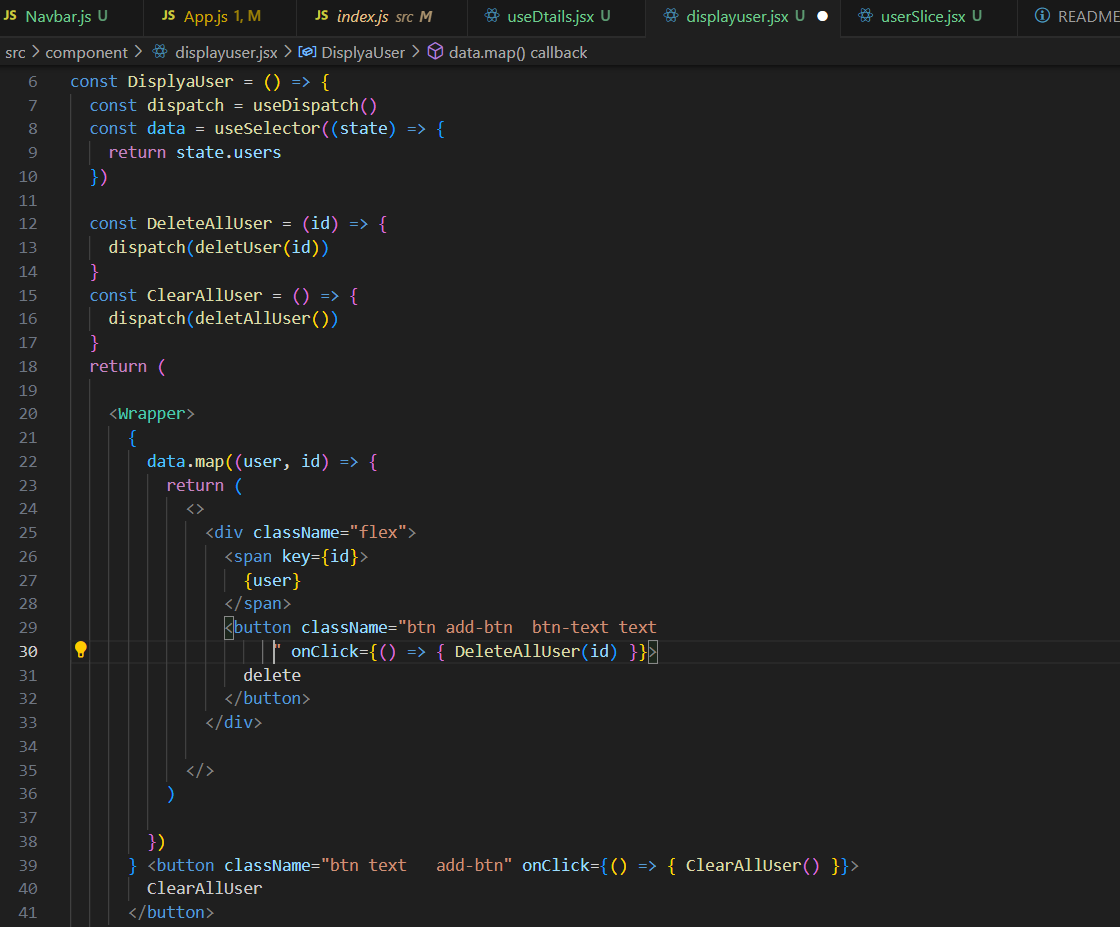Switch to the Navbar.js tab
This screenshot has height=927, width=1120.
click(68, 16)
